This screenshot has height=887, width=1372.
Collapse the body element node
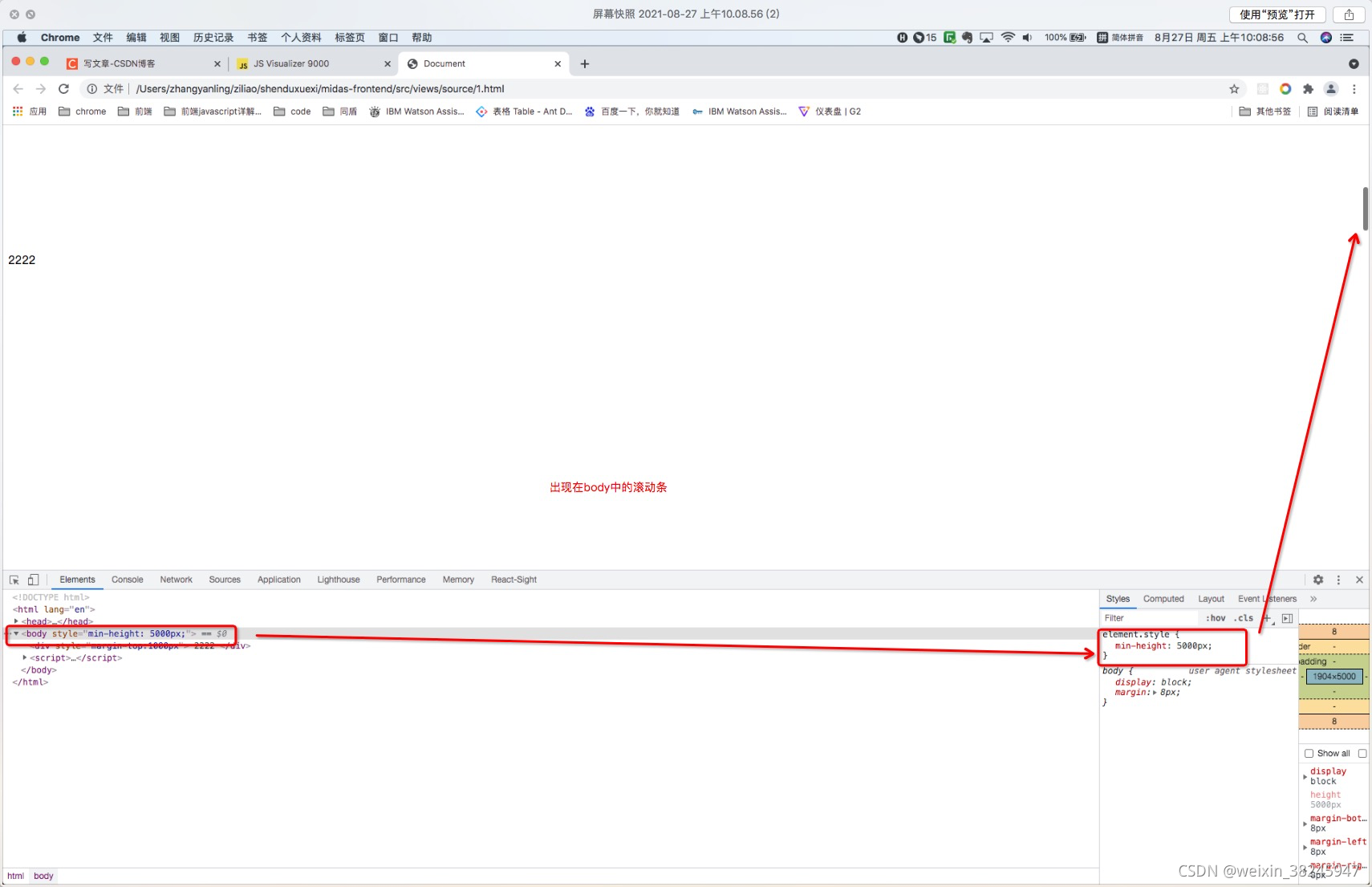coord(16,633)
